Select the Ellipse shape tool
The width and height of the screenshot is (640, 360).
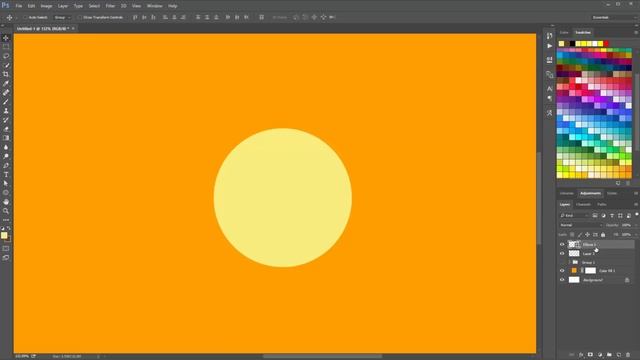[6, 193]
